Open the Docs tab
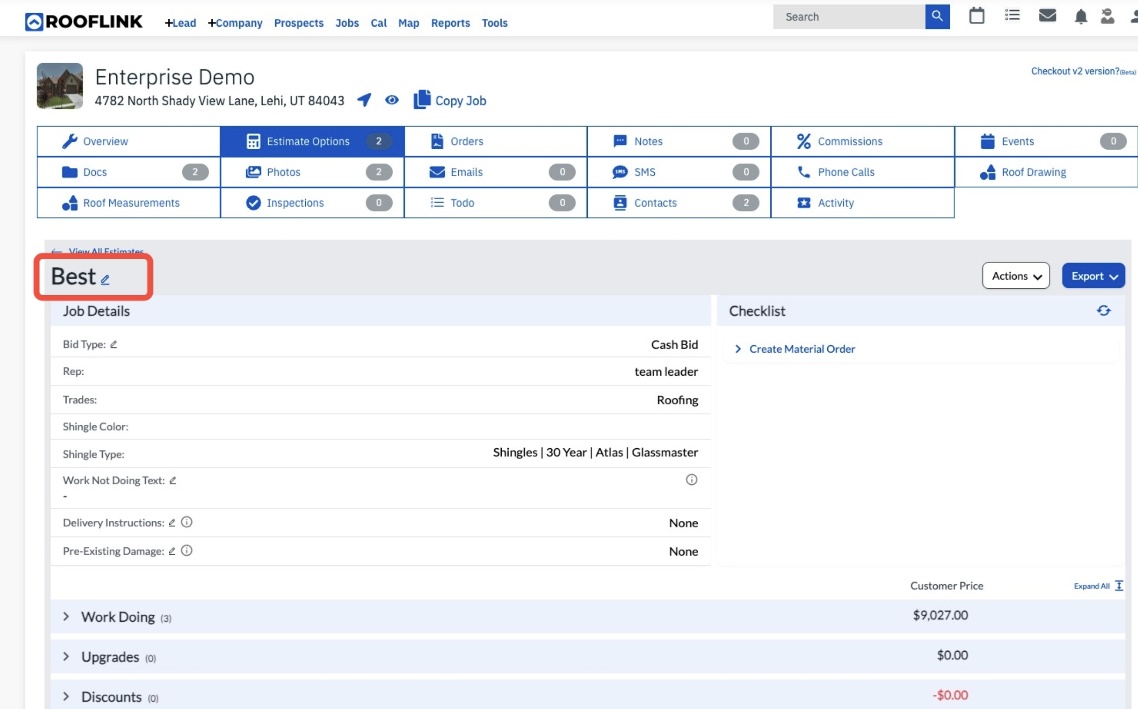Viewport: 1138px width, 709px height. (128, 172)
